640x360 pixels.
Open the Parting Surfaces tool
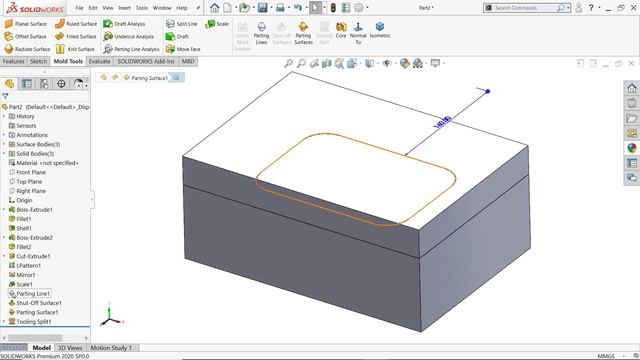pos(303,33)
